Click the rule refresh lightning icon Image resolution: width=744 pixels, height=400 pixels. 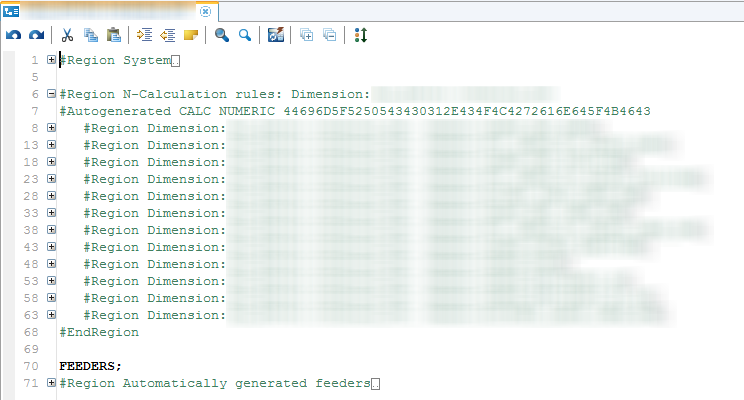click(x=276, y=35)
